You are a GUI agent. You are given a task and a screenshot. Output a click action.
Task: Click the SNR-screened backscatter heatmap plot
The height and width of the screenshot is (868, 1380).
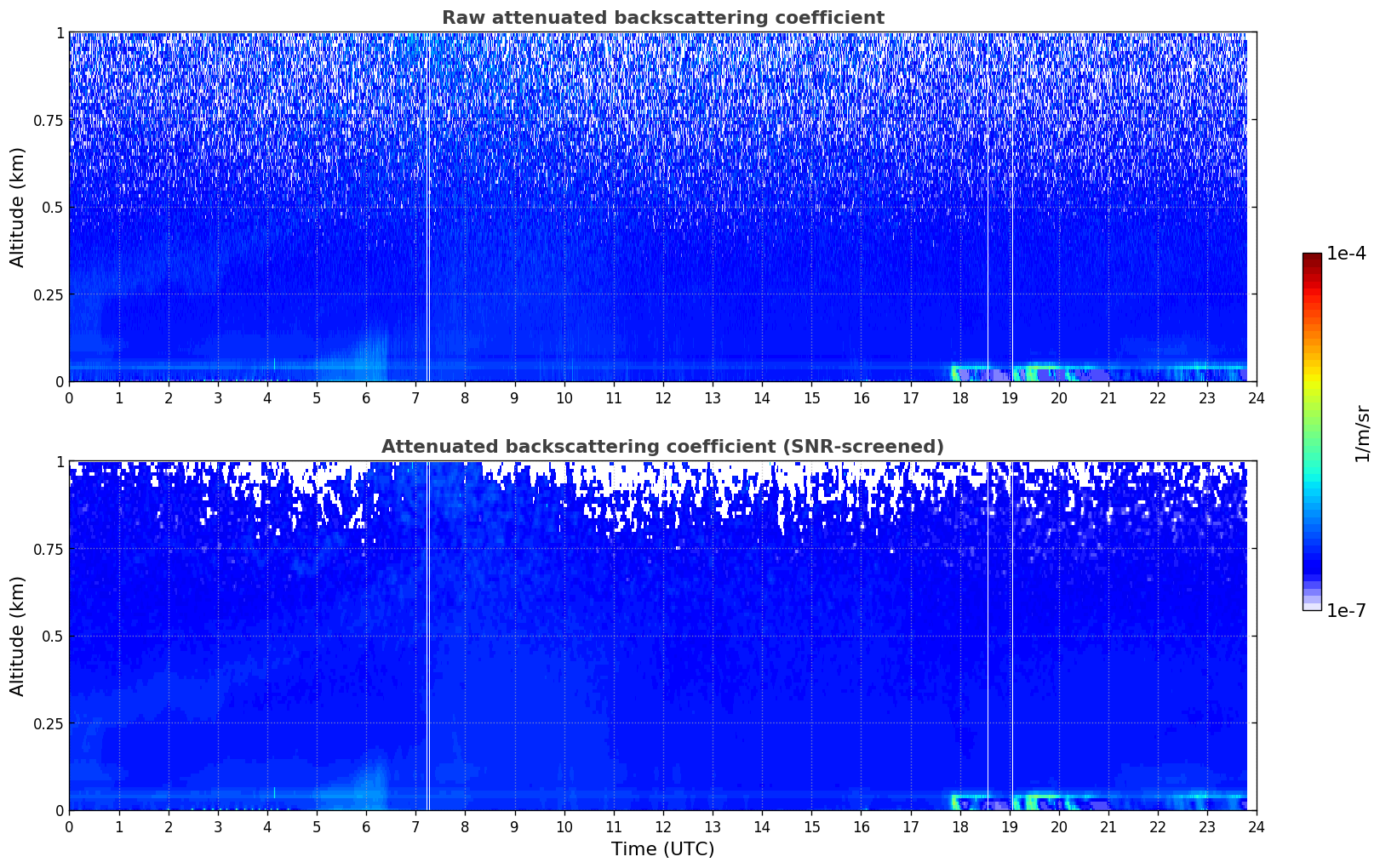coord(662,636)
